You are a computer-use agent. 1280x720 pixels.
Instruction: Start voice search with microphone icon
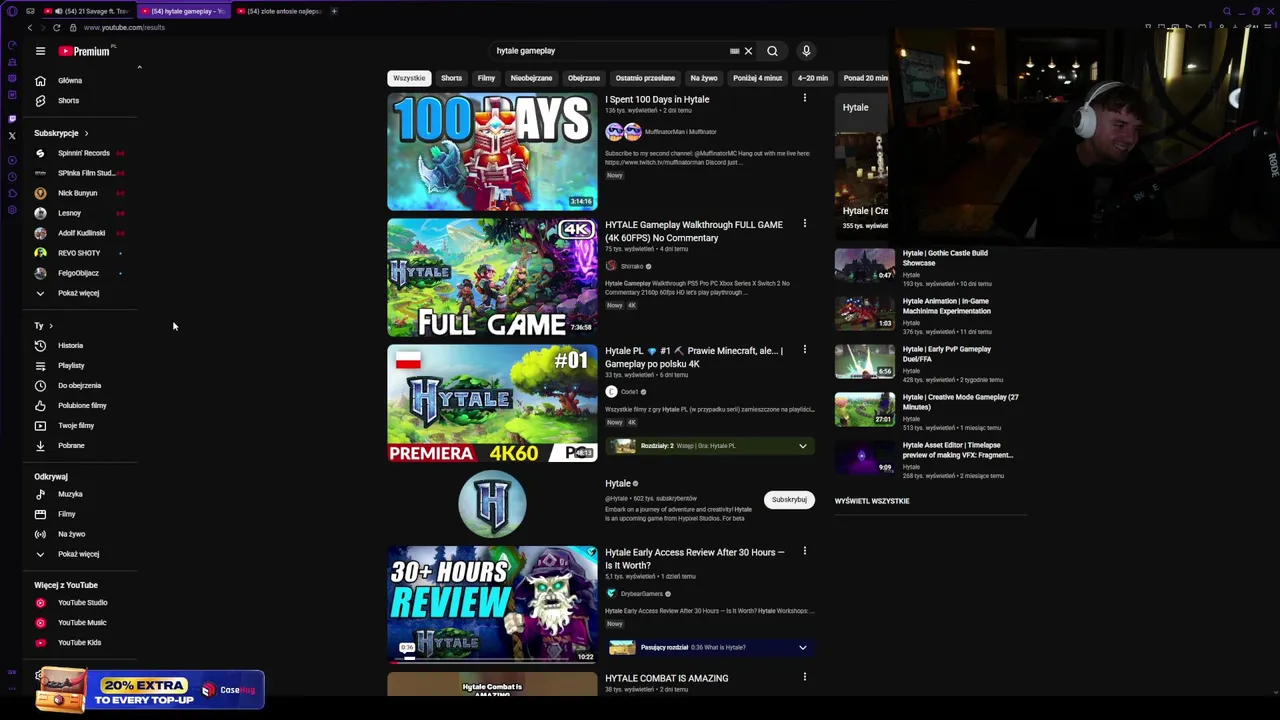coord(806,51)
